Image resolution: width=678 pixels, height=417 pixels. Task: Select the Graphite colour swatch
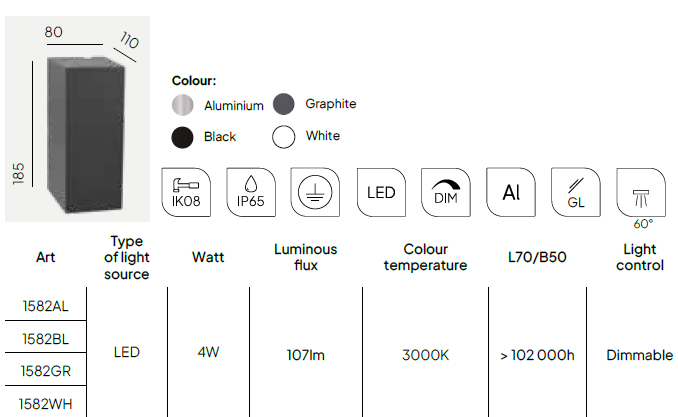click(284, 104)
